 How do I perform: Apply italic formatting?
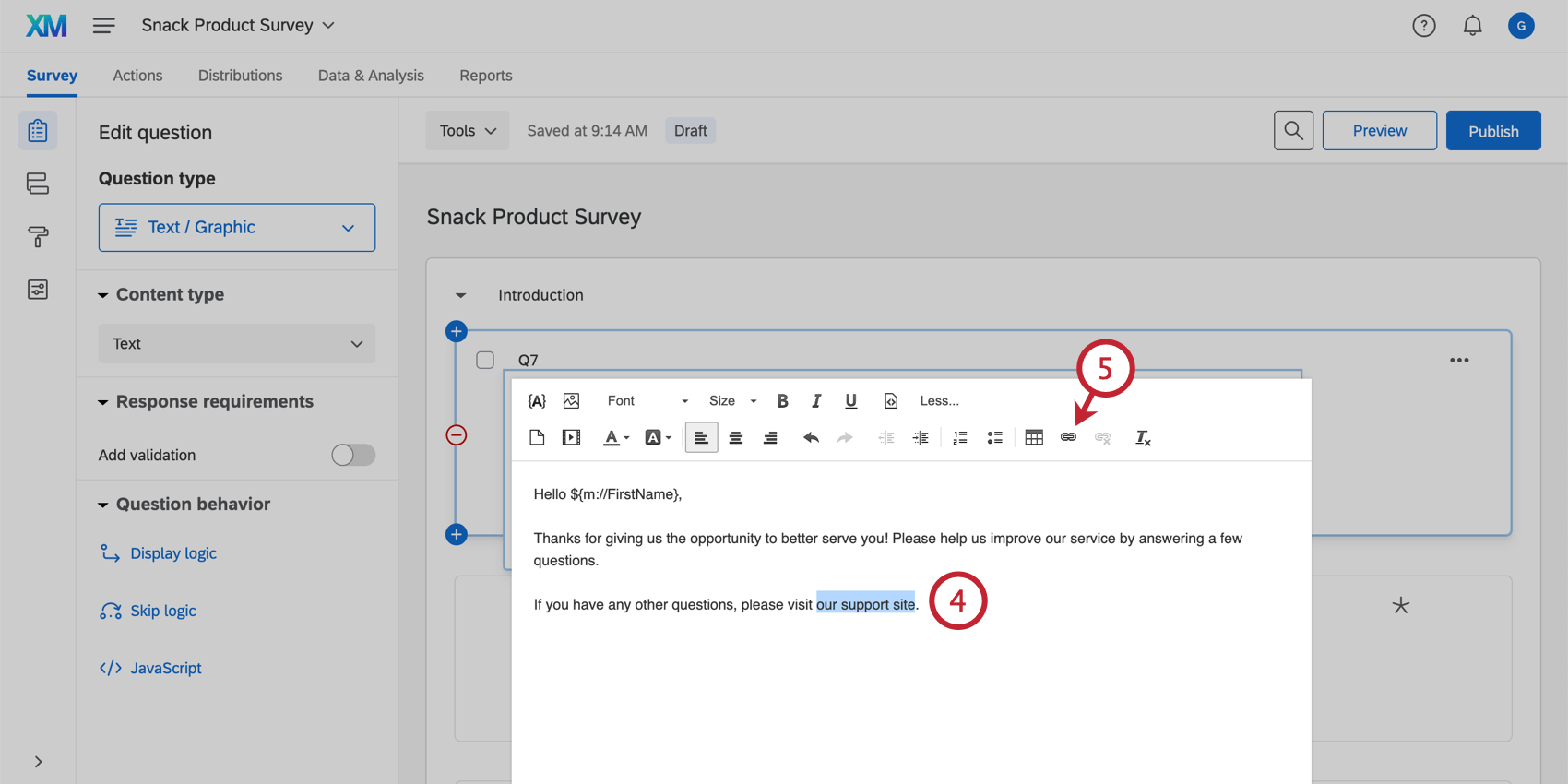[816, 400]
